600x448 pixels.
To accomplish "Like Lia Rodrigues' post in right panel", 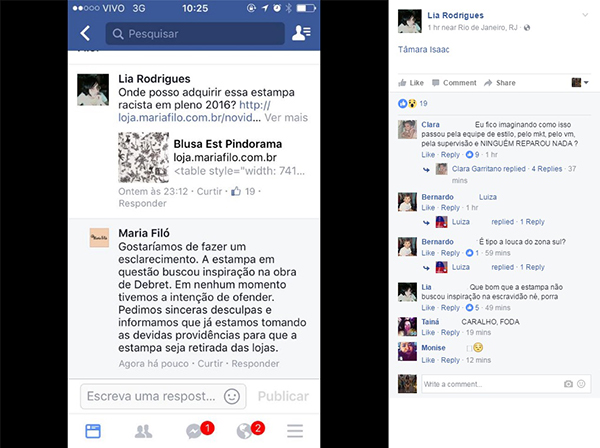I will pos(411,83).
